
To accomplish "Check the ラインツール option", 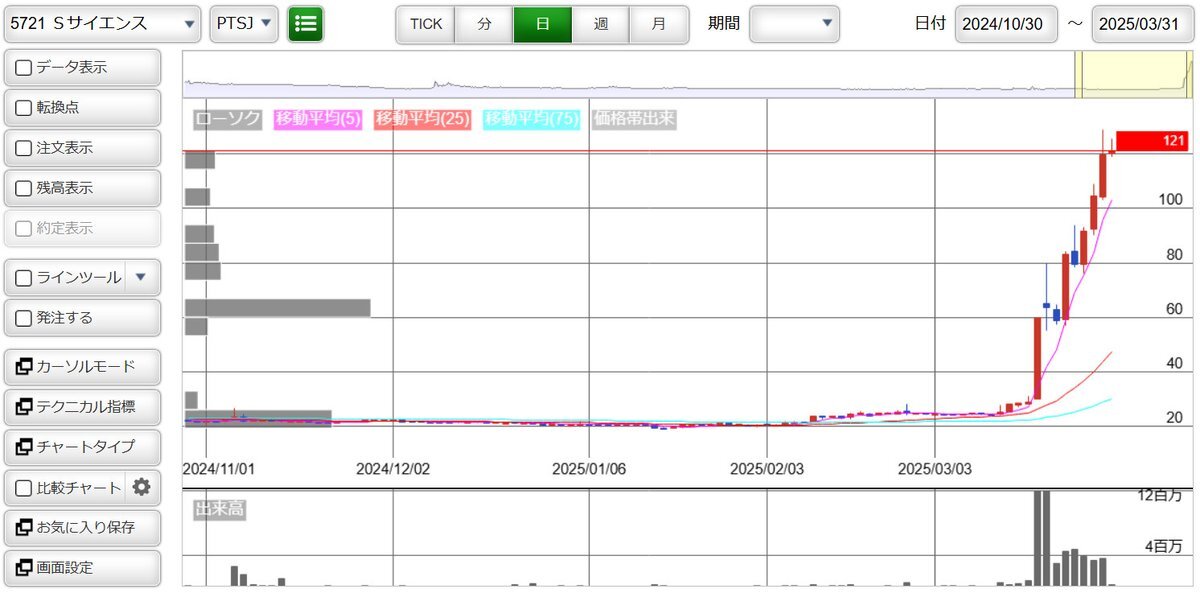I will (x=24, y=278).
